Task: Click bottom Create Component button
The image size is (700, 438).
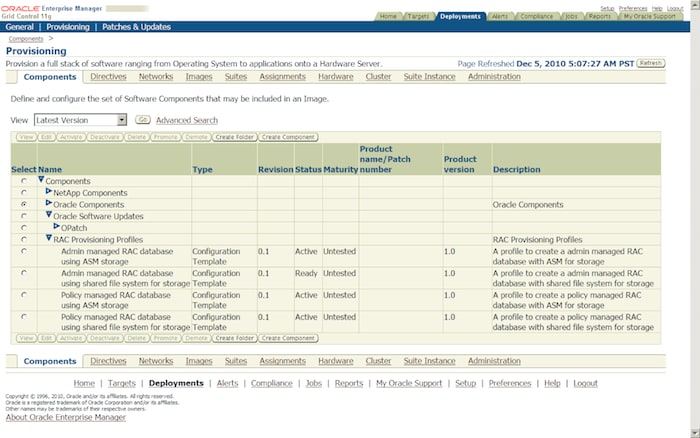Action: click(288, 338)
